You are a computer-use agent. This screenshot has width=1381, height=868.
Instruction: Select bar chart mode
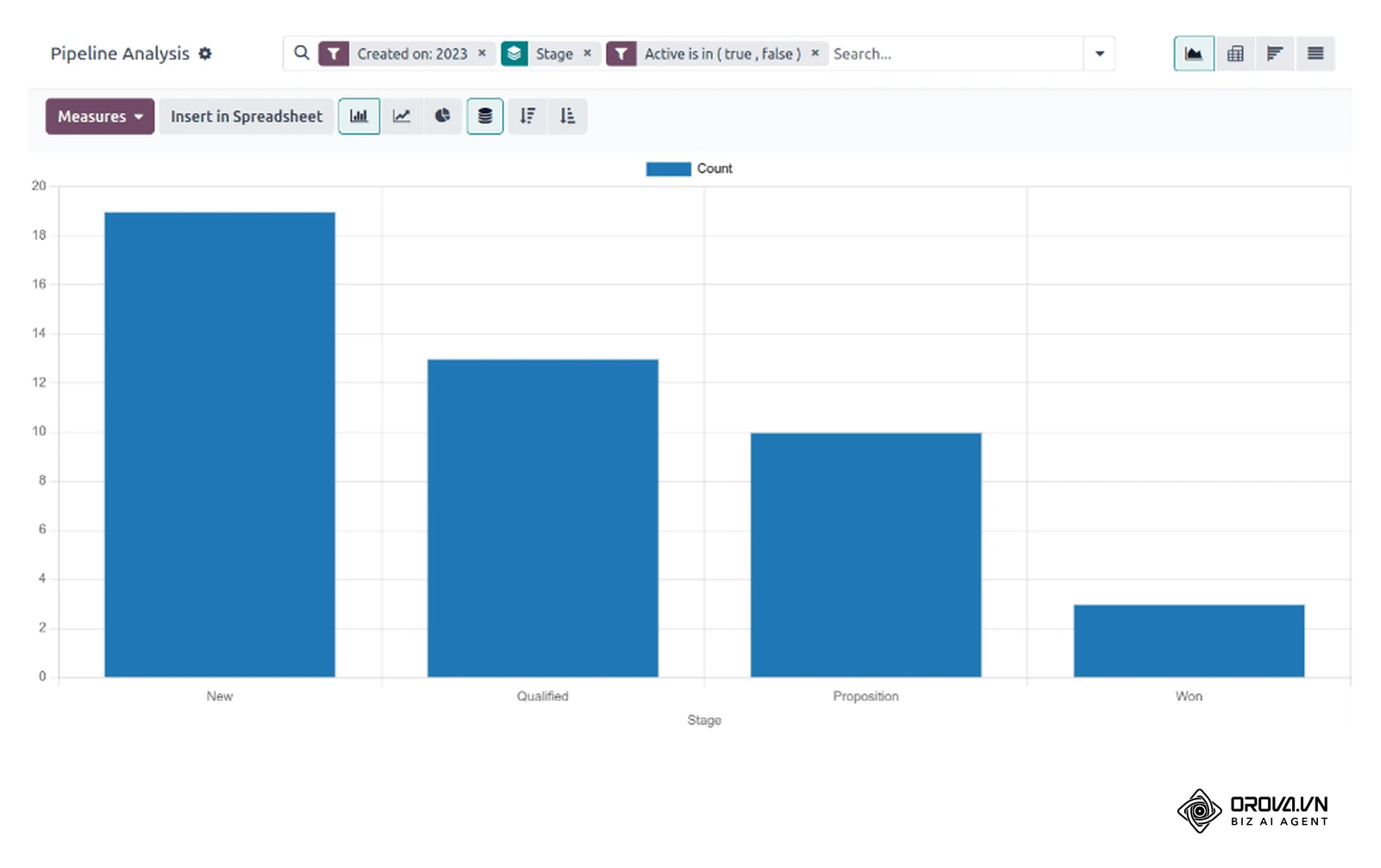[x=359, y=116]
